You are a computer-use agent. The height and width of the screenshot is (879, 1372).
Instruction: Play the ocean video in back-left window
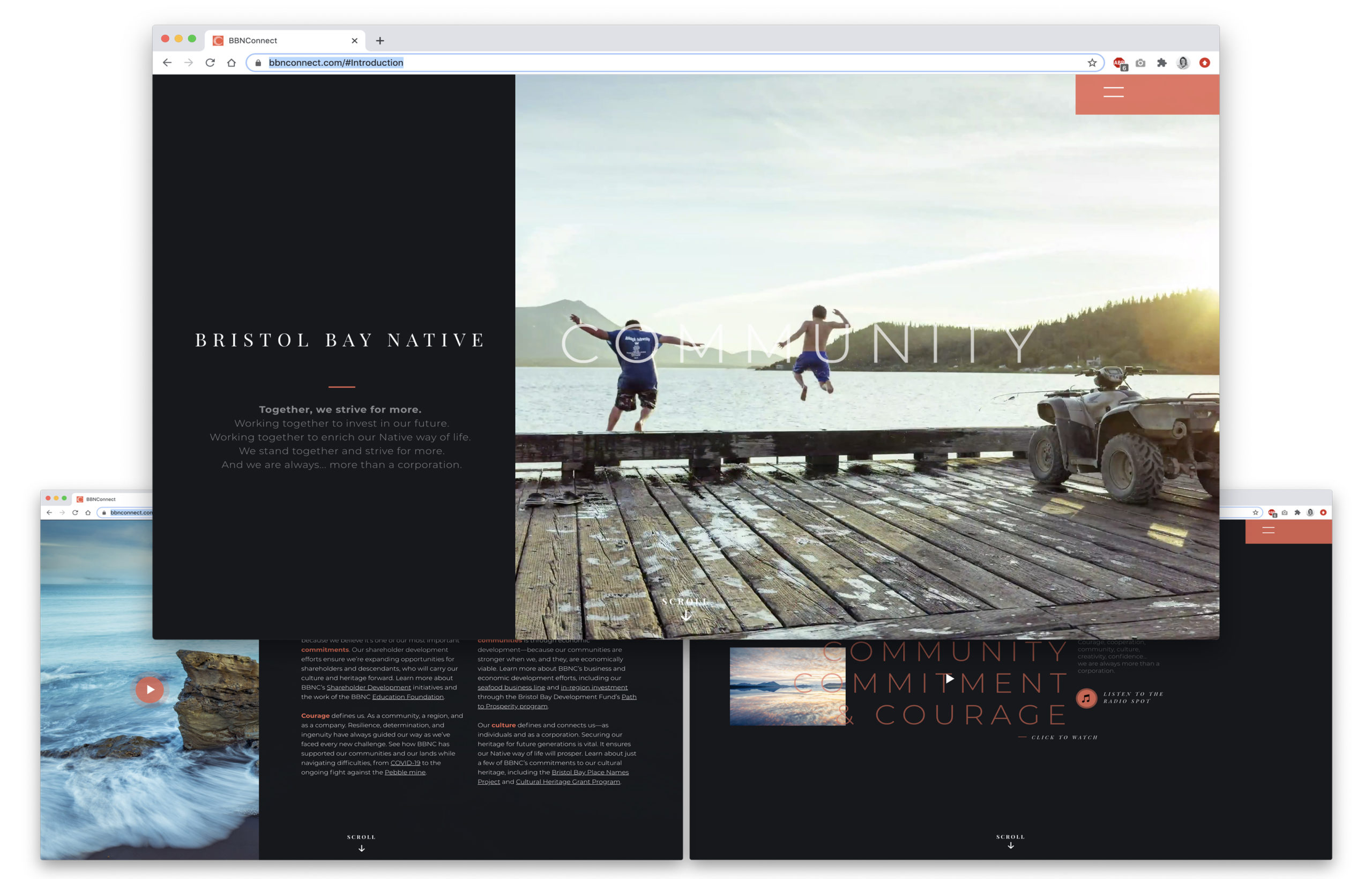click(x=150, y=689)
